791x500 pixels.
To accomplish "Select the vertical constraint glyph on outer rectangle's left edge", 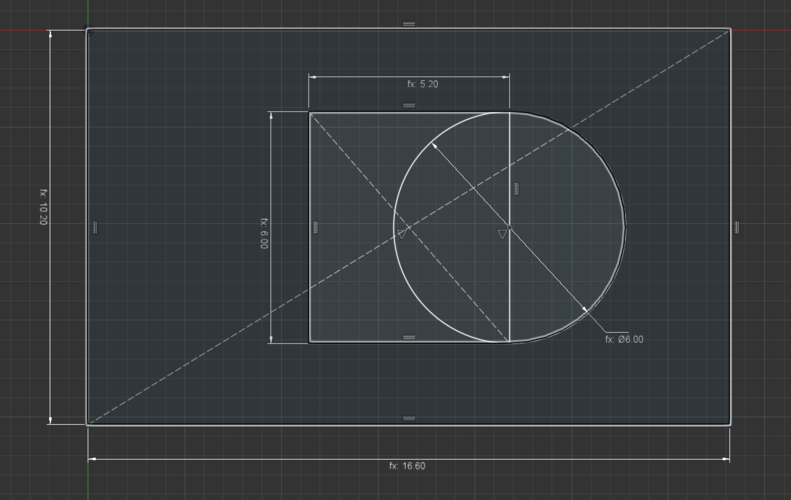I will pyautogui.click(x=95, y=228).
